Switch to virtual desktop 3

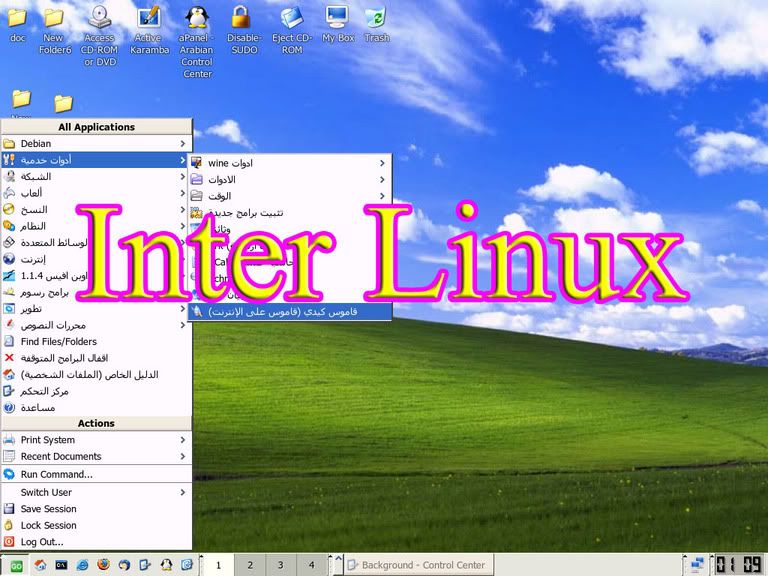(x=280, y=565)
